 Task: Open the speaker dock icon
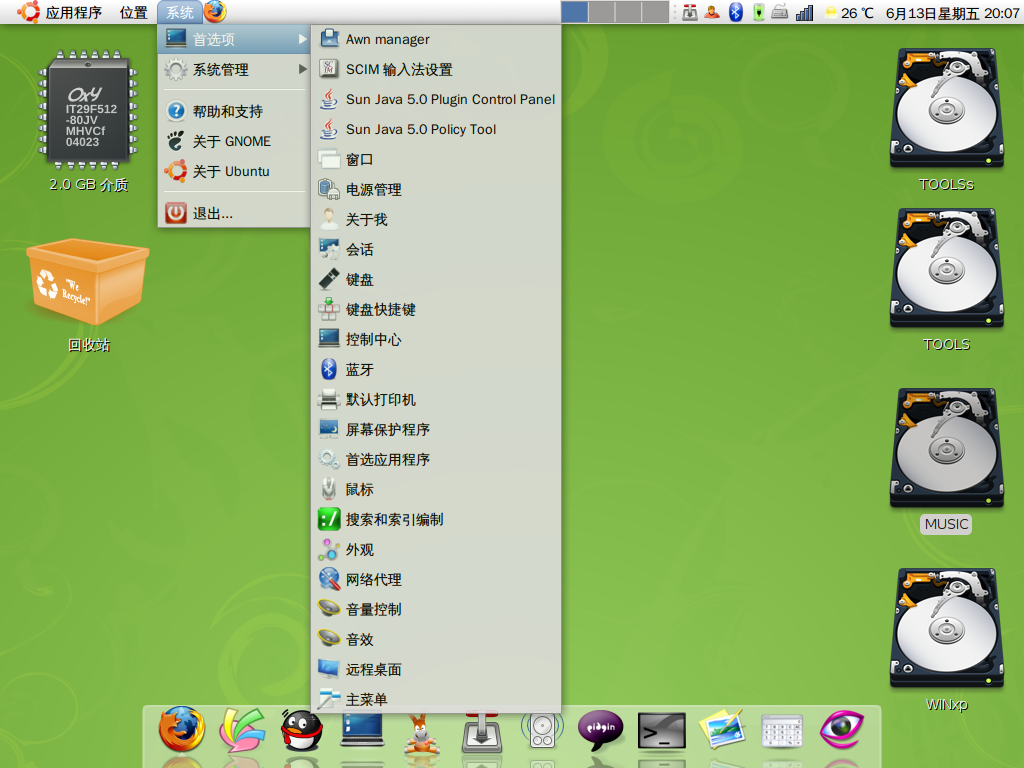pos(542,730)
